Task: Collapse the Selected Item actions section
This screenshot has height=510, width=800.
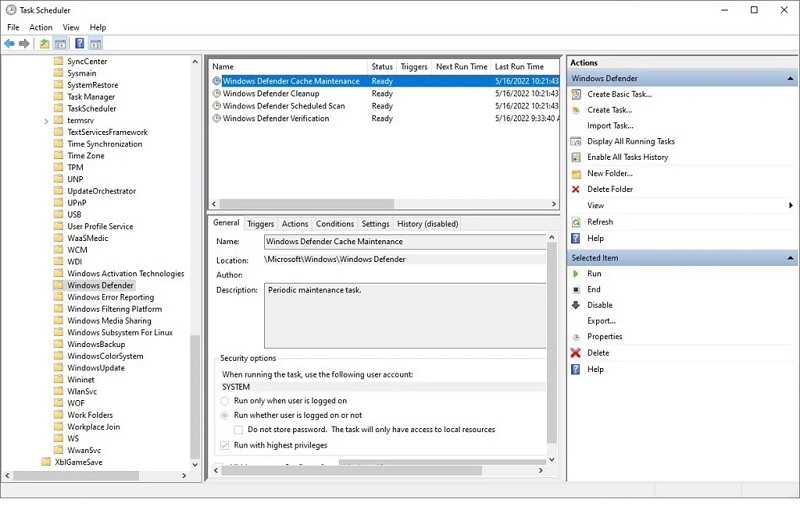Action: [790, 258]
